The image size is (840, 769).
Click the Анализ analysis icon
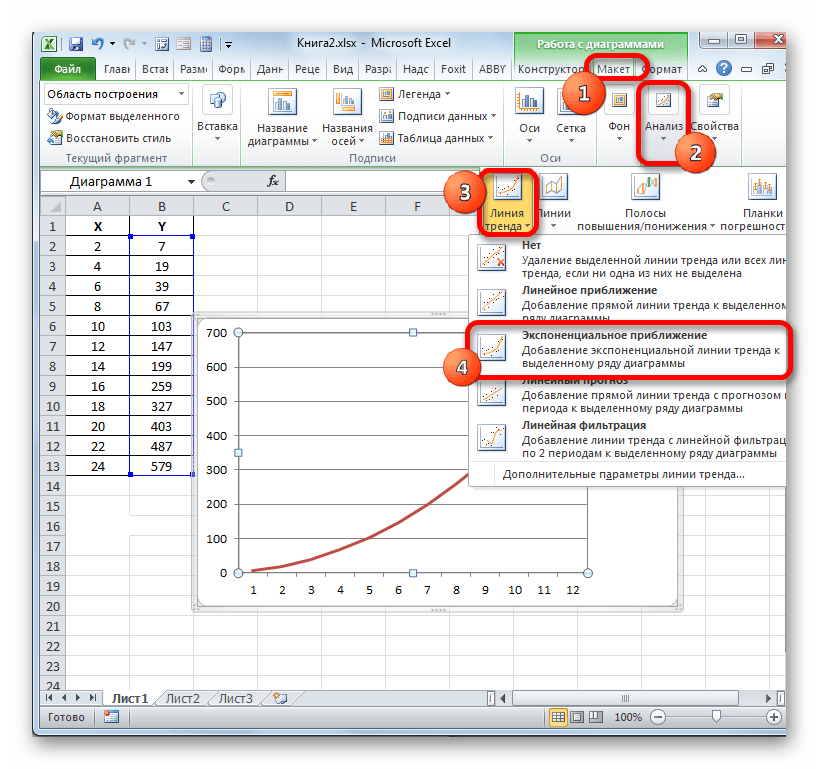pos(663,100)
